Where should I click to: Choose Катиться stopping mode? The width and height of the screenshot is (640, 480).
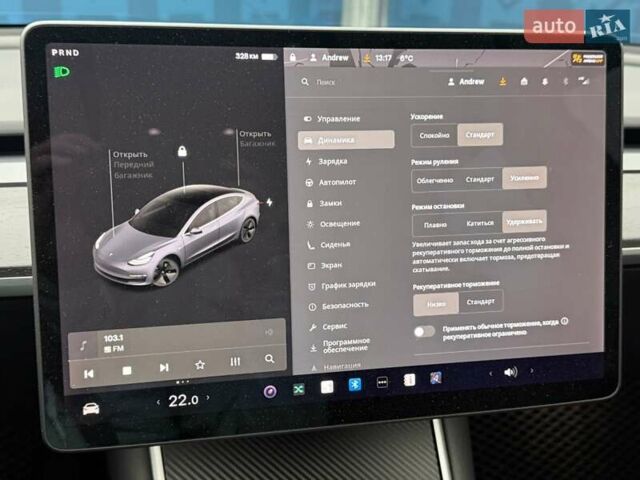(x=480, y=224)
